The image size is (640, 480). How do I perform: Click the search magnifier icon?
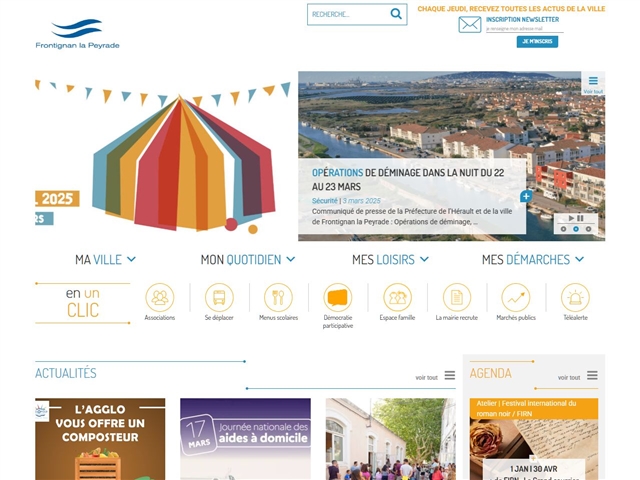[396, 14]
